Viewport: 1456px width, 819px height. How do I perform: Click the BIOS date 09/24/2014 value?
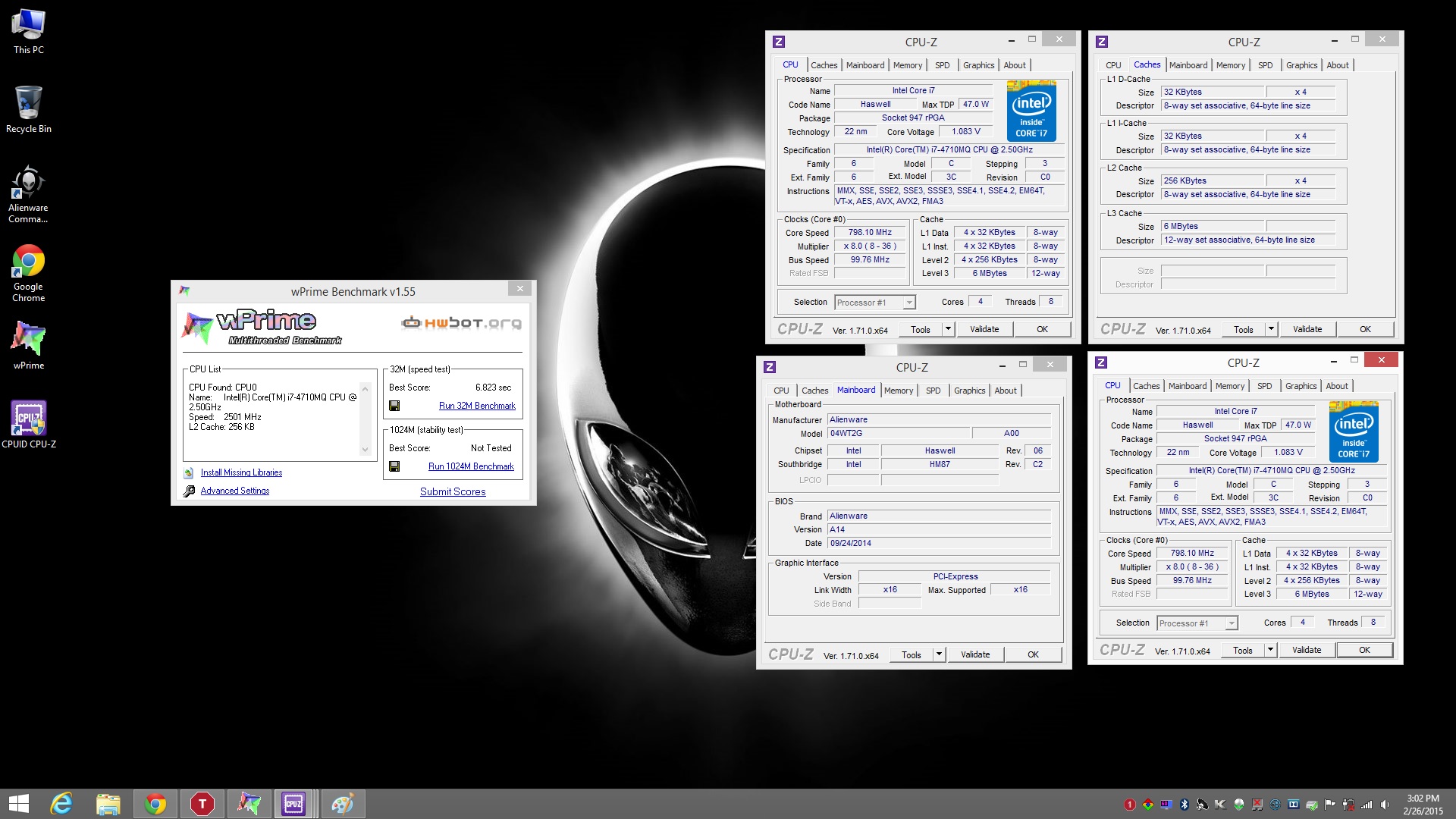(x=940, y=543)
